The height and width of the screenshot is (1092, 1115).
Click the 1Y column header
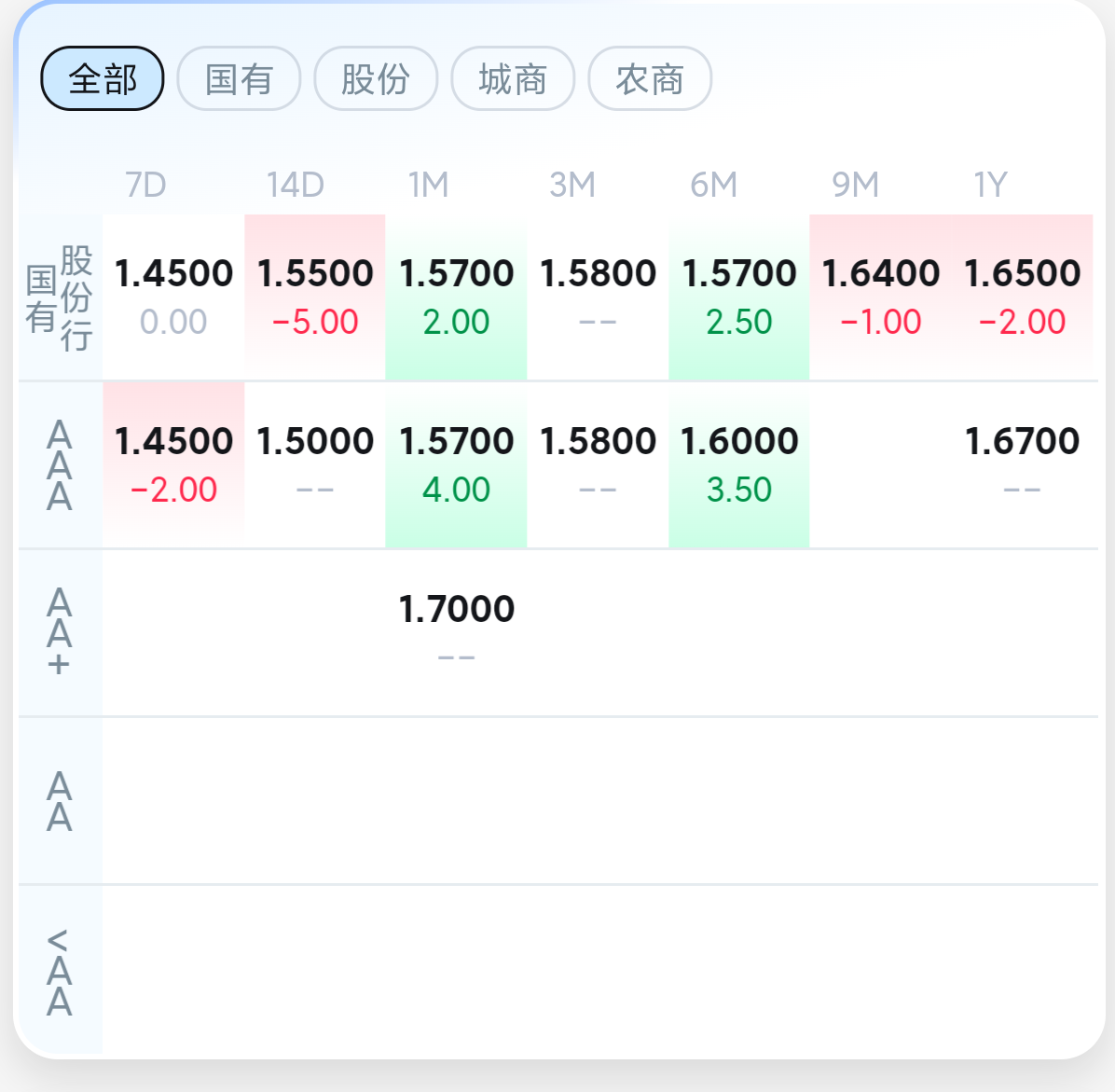click(991, 185)
